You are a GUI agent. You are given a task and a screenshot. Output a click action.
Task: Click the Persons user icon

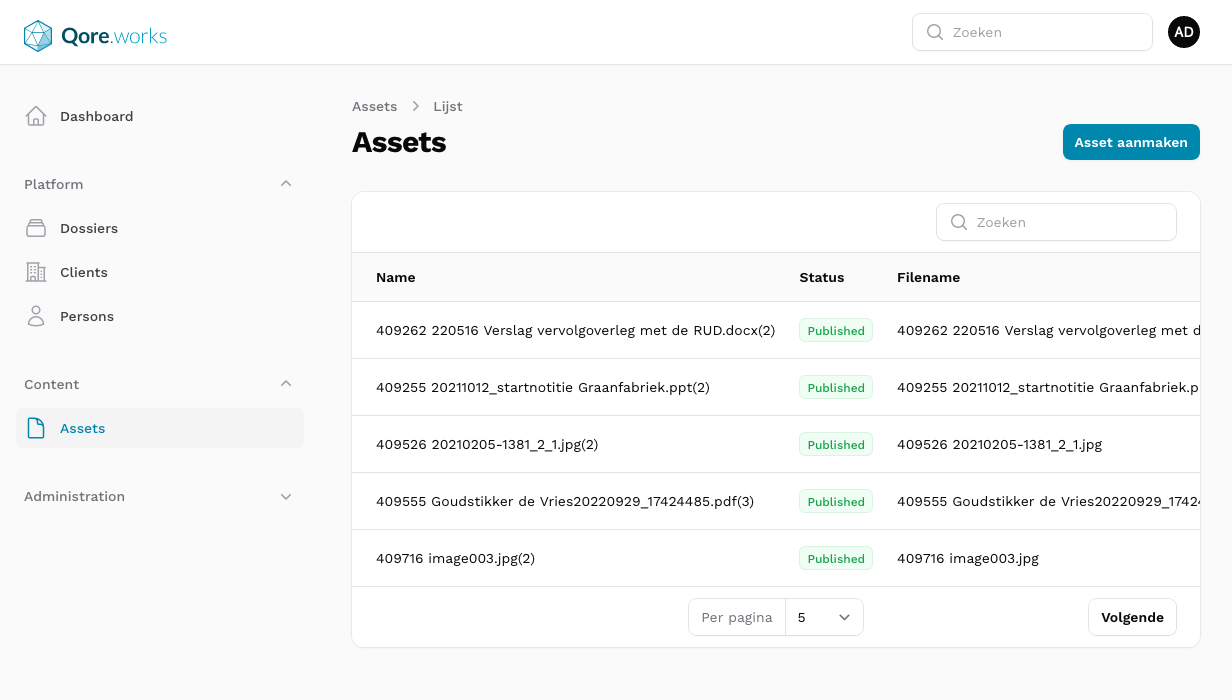[35, 316]
